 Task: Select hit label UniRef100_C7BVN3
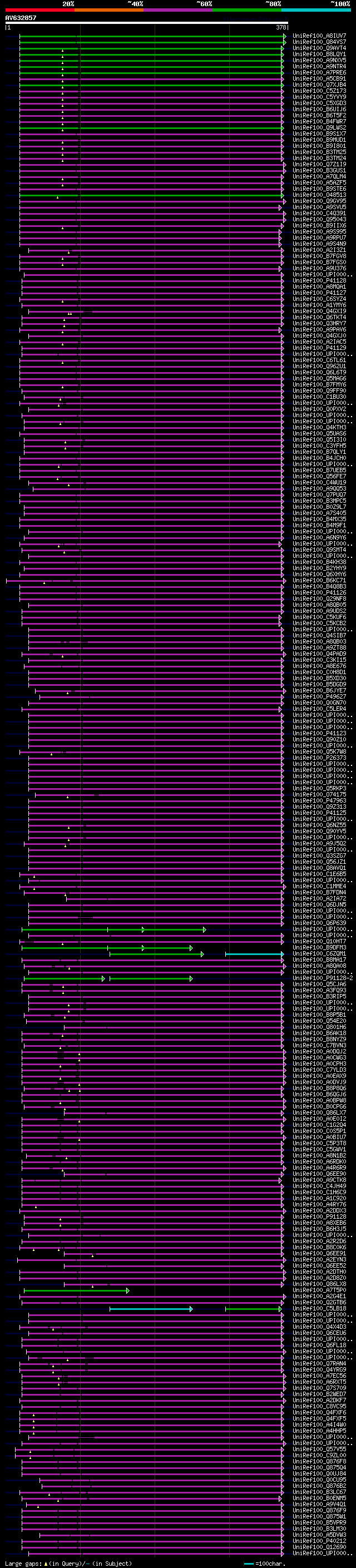tap(319, 1045)
